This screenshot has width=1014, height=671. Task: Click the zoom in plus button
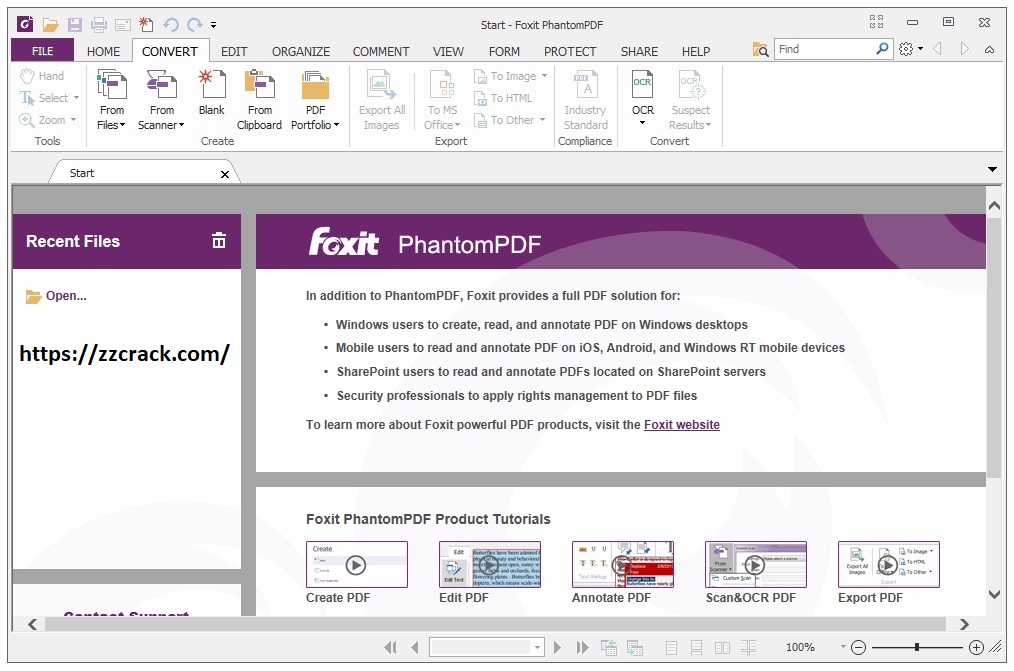[x=976, y=647]
